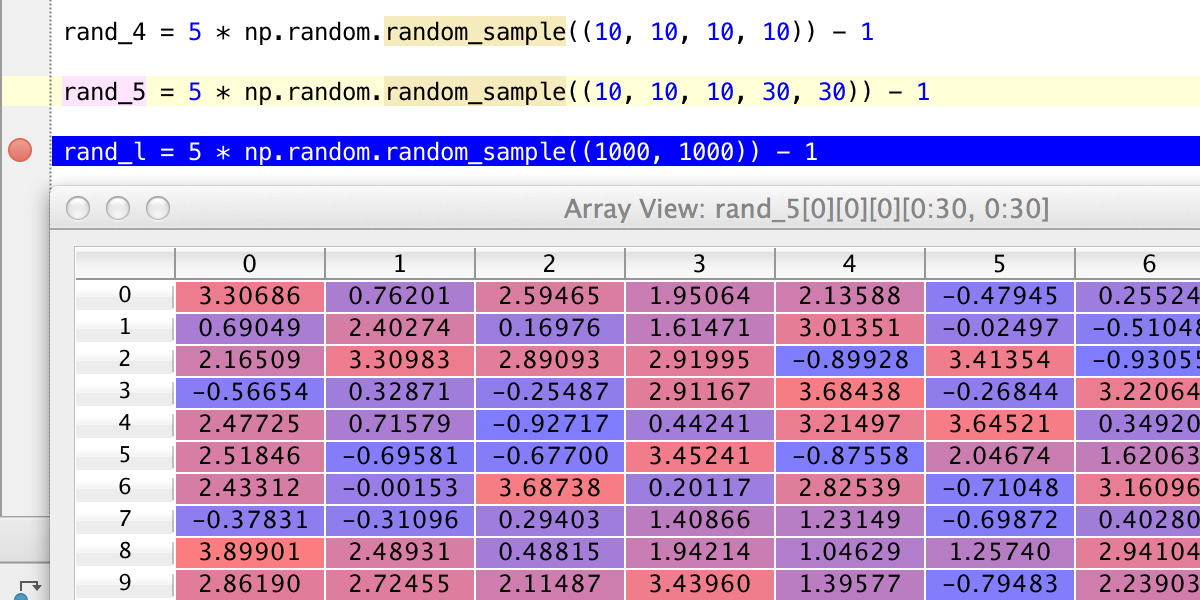This screenshot has height=600, width=1200.
Task: Click random_sample in rand_5 line
Action: [x=475, y=92]
